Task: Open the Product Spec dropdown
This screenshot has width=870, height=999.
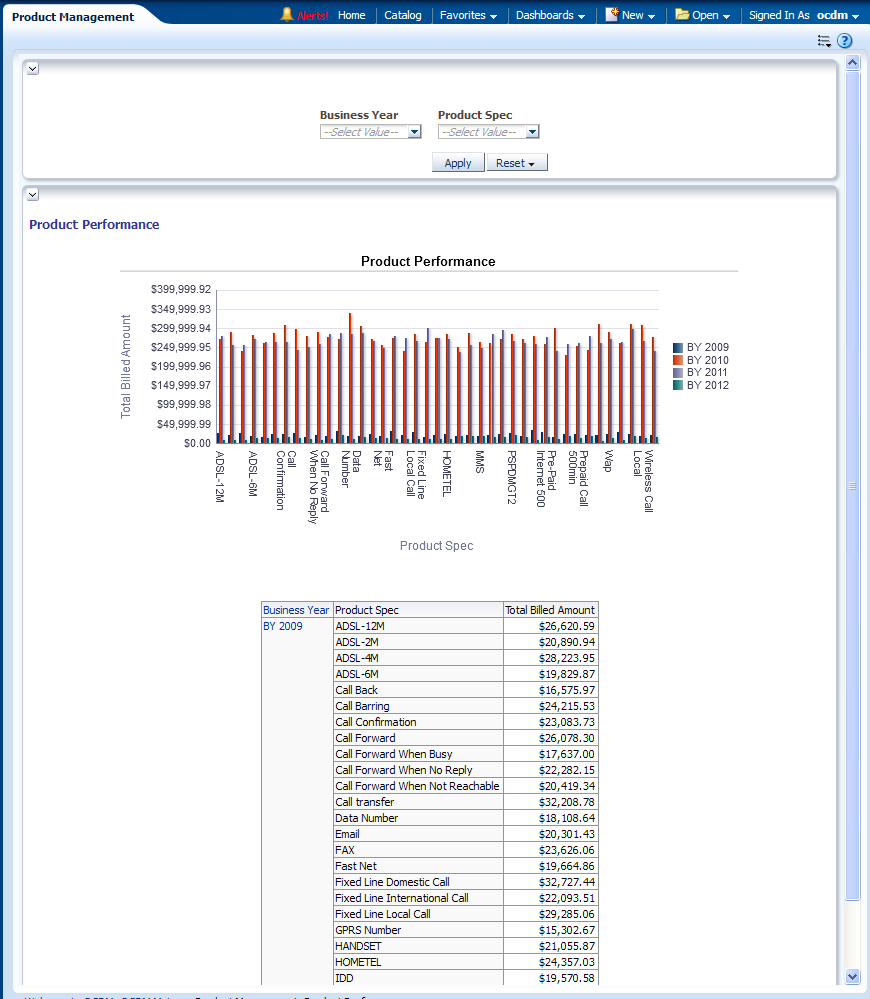Action: pyautogui.click(x=532, y=132)
